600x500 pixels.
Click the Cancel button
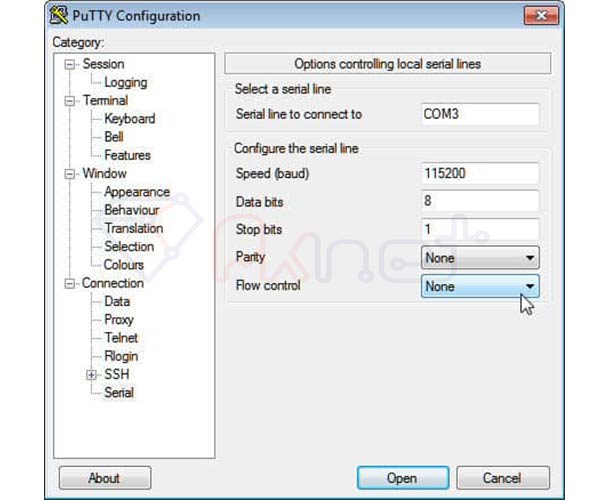click(503, 478)
